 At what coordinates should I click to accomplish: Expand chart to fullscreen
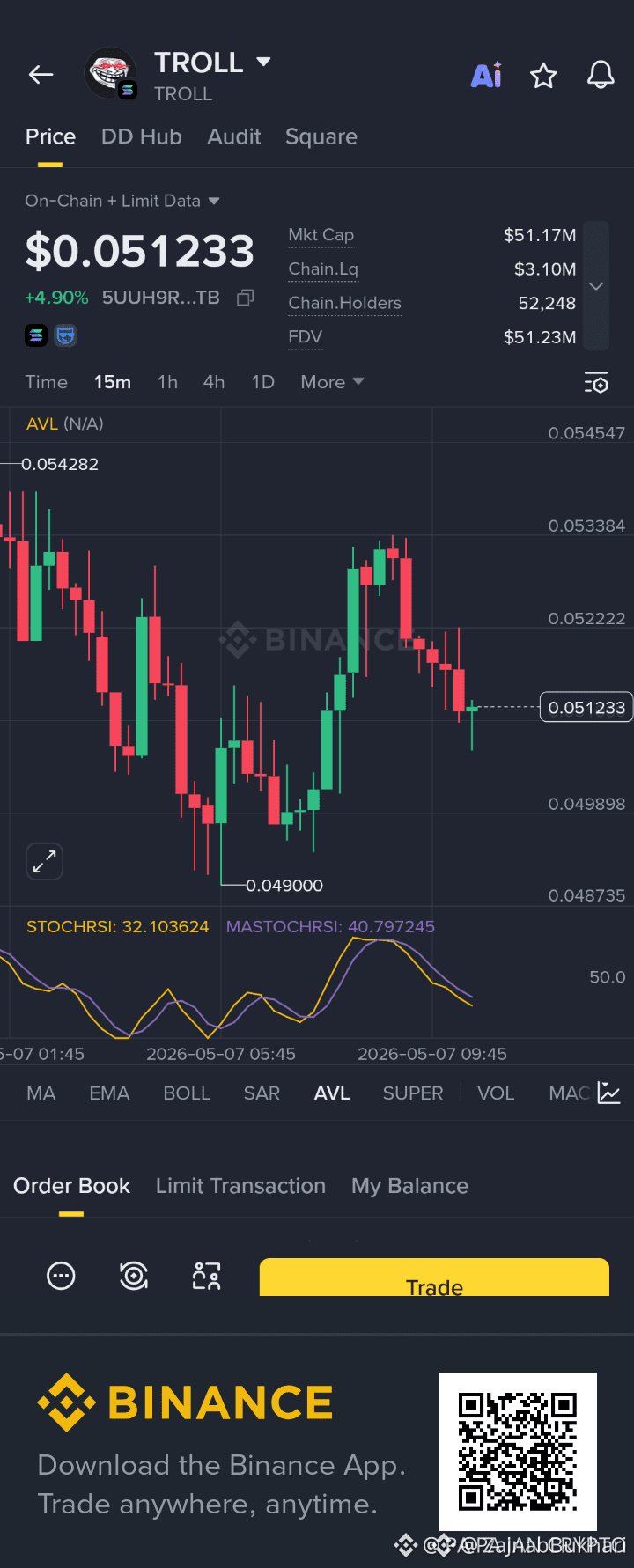pos(44,861)
